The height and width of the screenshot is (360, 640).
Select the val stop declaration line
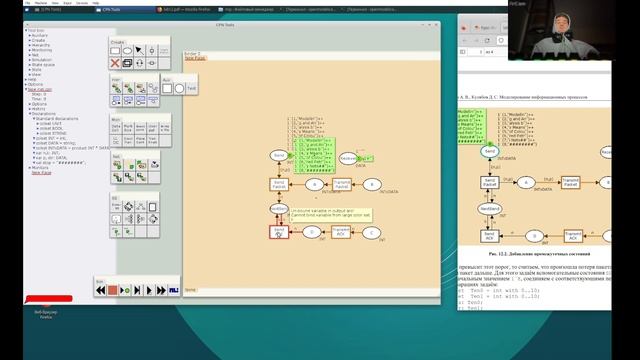[x=61, y=163]
